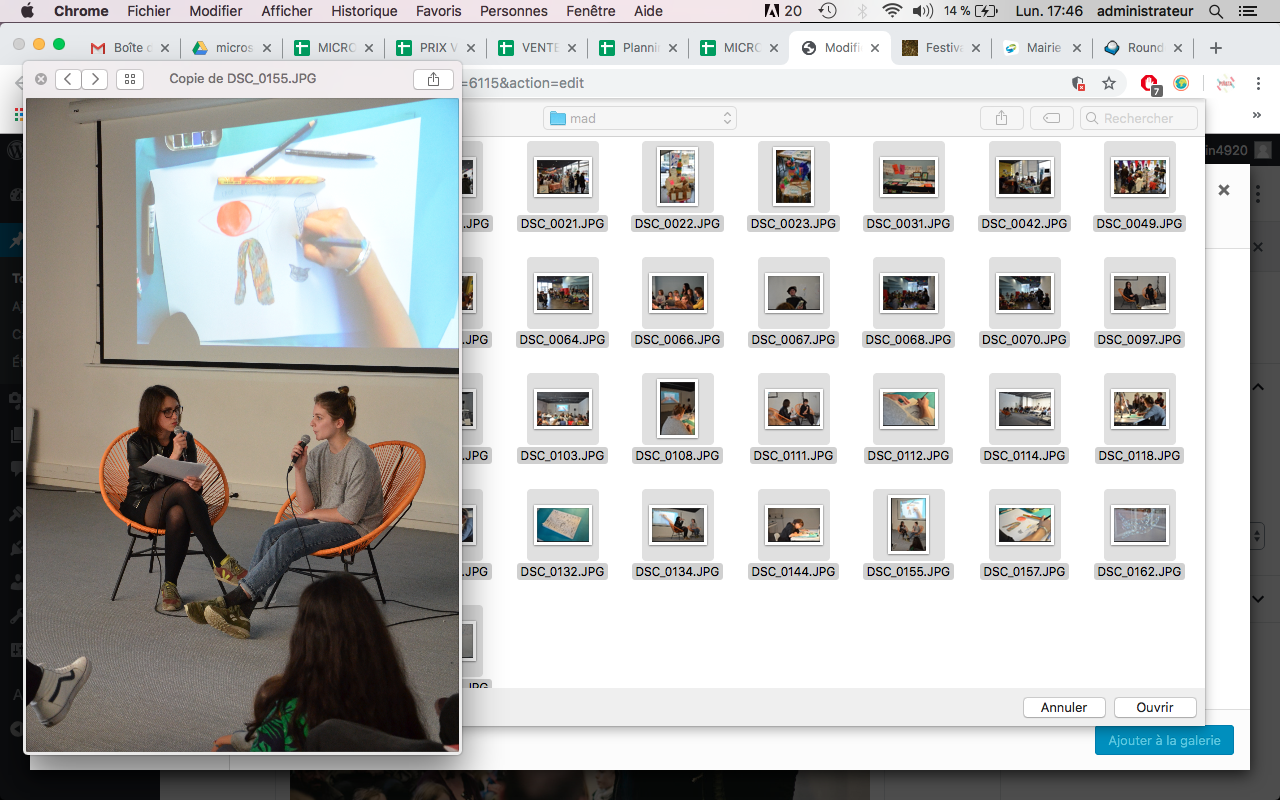
Task: Show the next image in Quick Look
Action: pyautogui.click(x=94, y=79)
